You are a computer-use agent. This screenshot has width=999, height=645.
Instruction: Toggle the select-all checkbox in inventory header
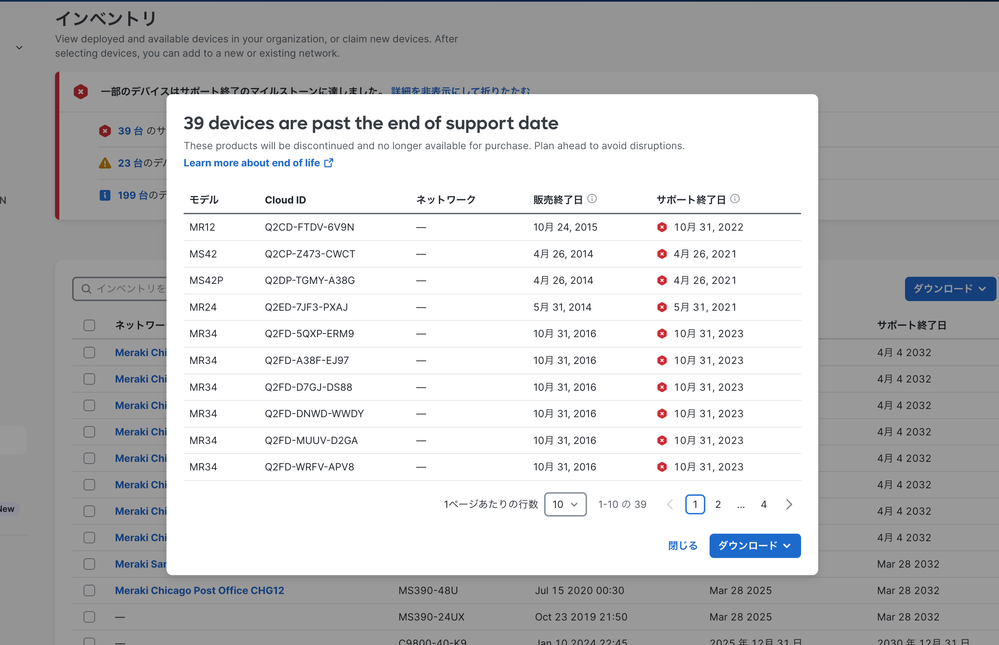[89, 325]
